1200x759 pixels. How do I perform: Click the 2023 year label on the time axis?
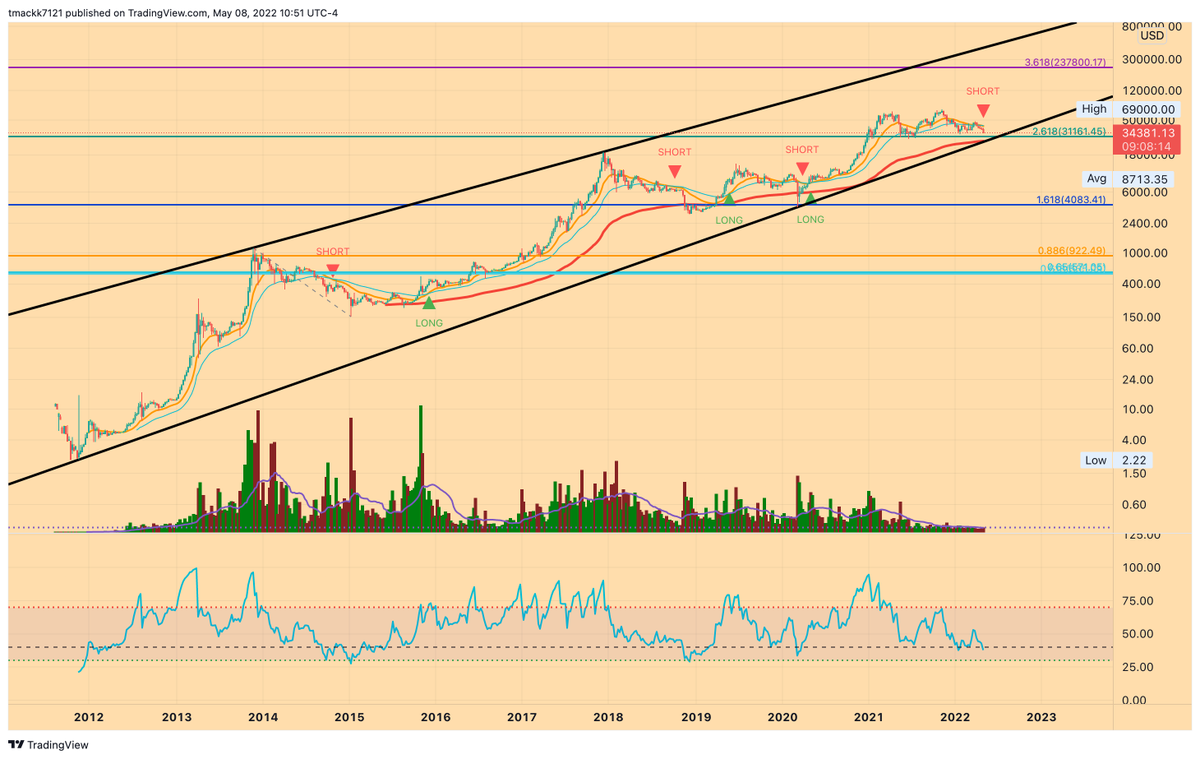[x=1041, y=716]
